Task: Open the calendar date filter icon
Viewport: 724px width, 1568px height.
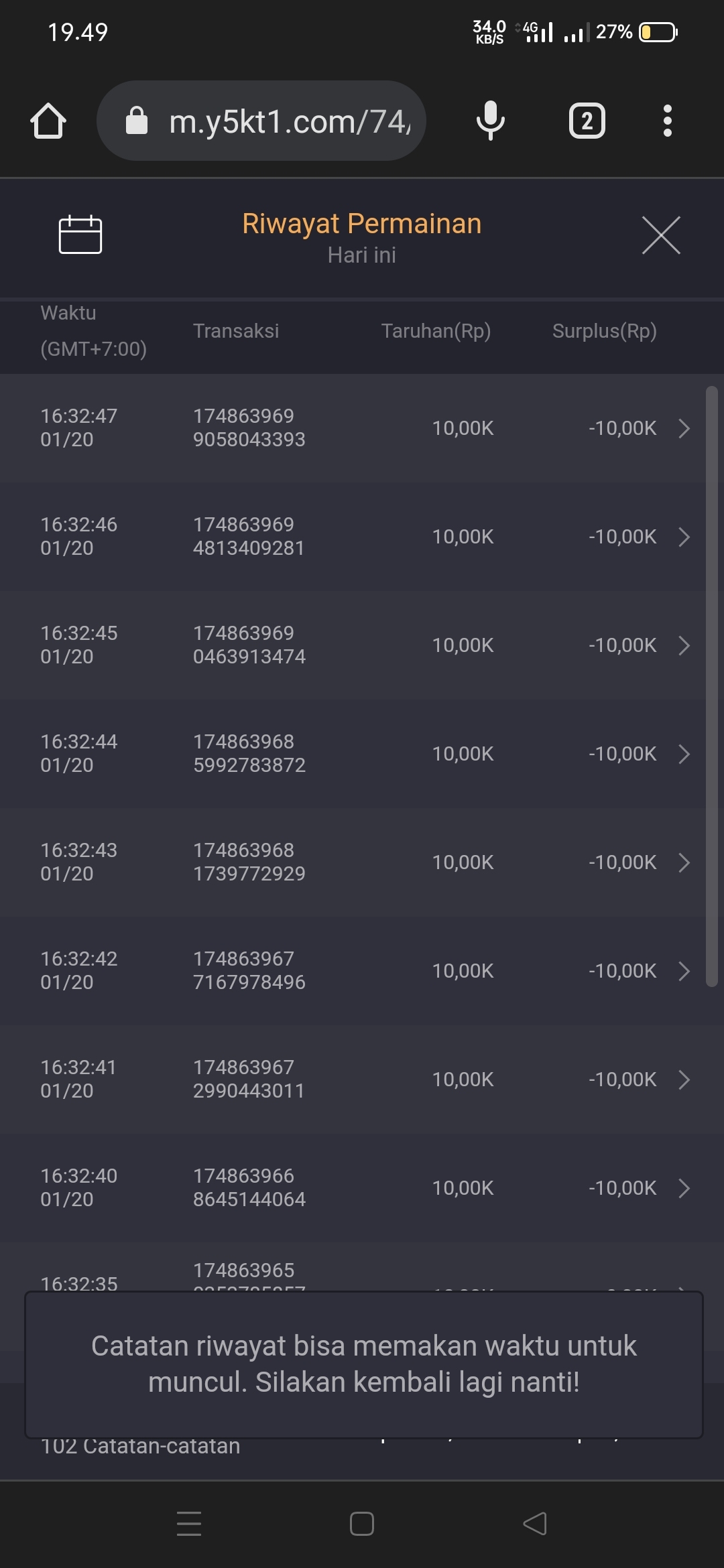Action: click(x=80, y=235)
